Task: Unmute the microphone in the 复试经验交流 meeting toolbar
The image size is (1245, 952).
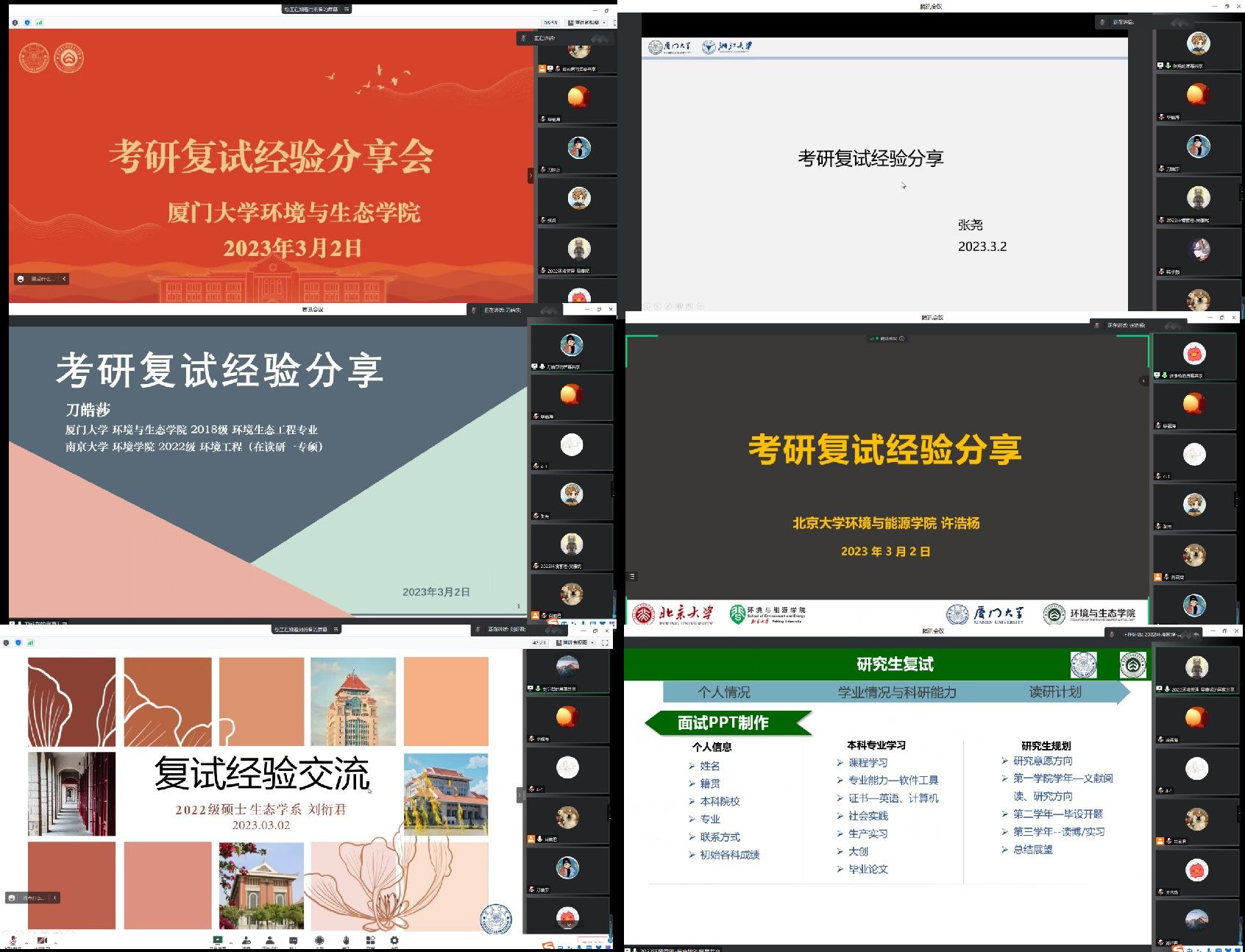Action: point(13,940)
